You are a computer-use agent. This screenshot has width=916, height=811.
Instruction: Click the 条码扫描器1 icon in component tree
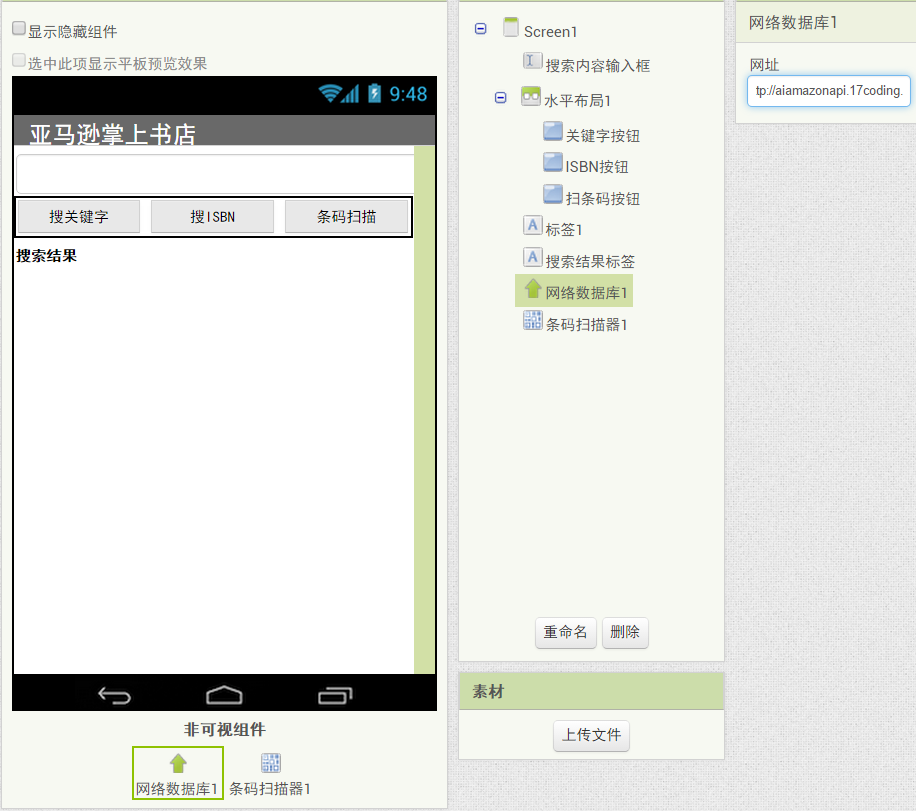click(x=532, y=320)
